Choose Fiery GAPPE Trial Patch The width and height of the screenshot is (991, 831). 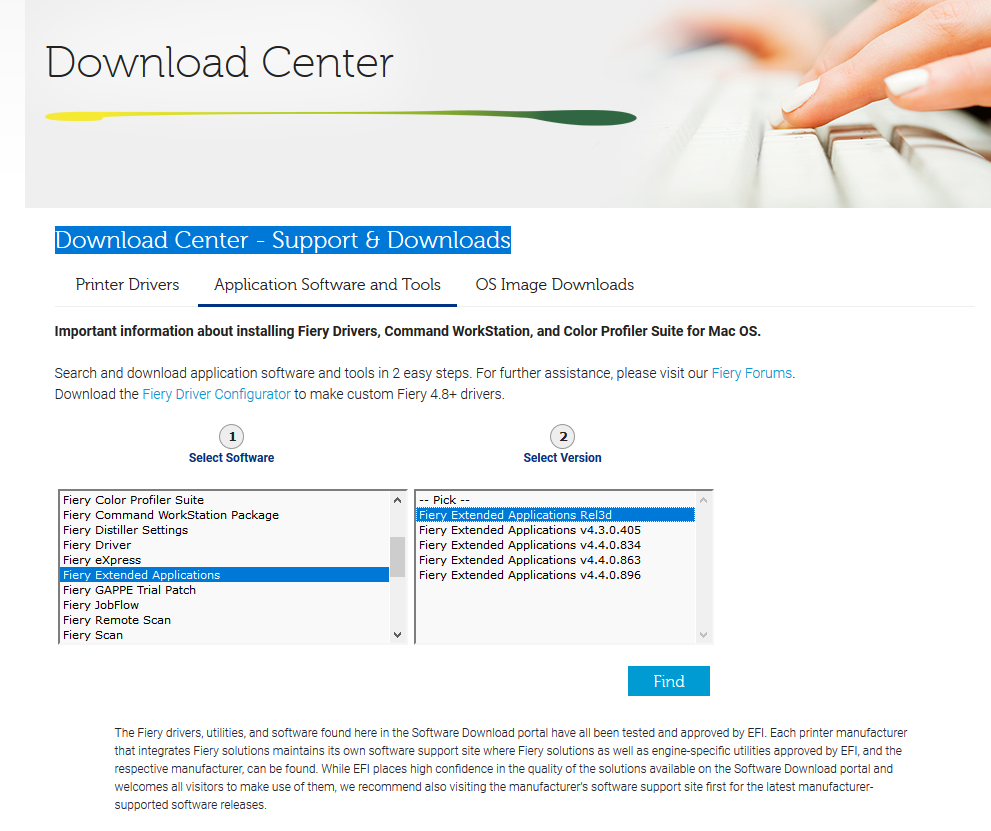(x=129, y=590)
